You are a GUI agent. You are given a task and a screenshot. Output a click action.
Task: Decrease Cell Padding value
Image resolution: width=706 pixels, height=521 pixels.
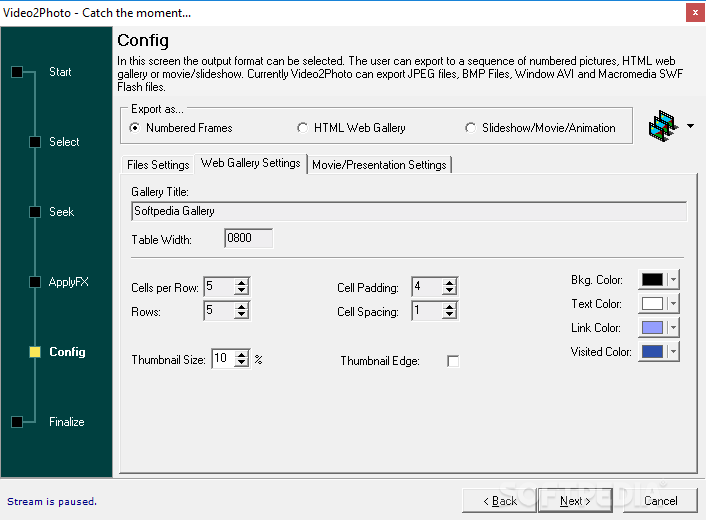[x=449, y=290]
